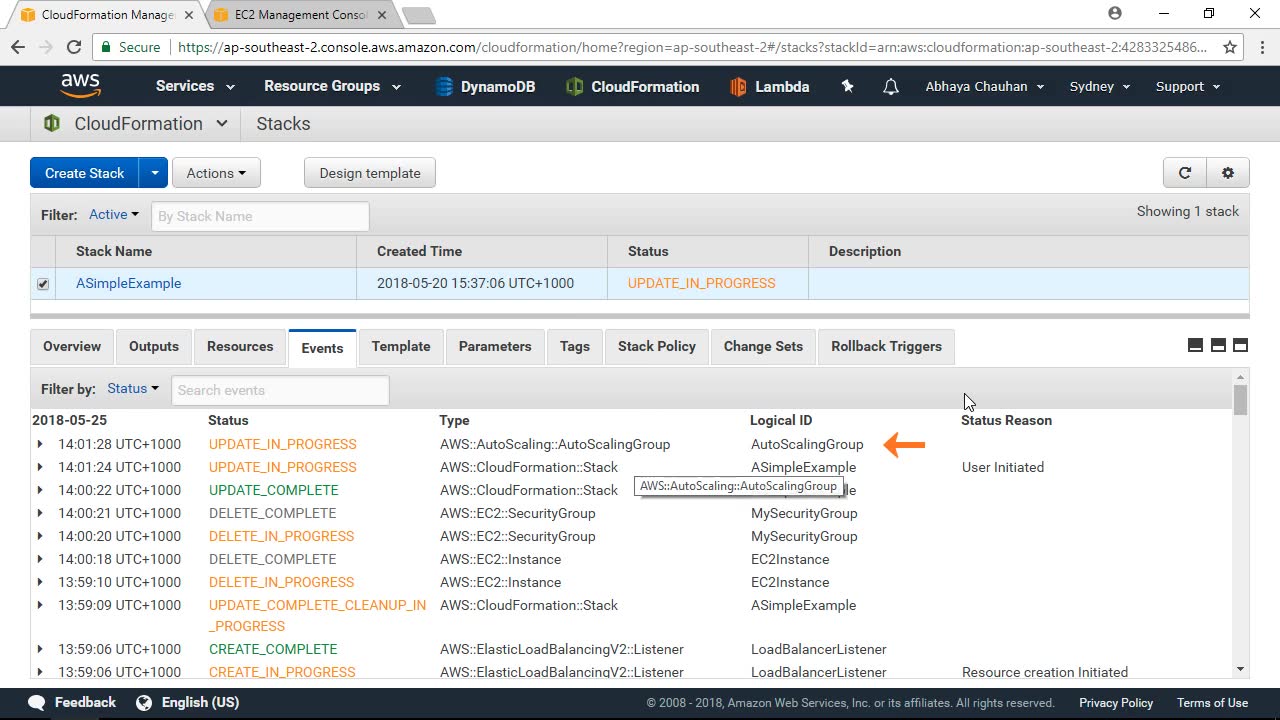Switch to the Template tab
The image size is (1280, 720).
point(401,346)
